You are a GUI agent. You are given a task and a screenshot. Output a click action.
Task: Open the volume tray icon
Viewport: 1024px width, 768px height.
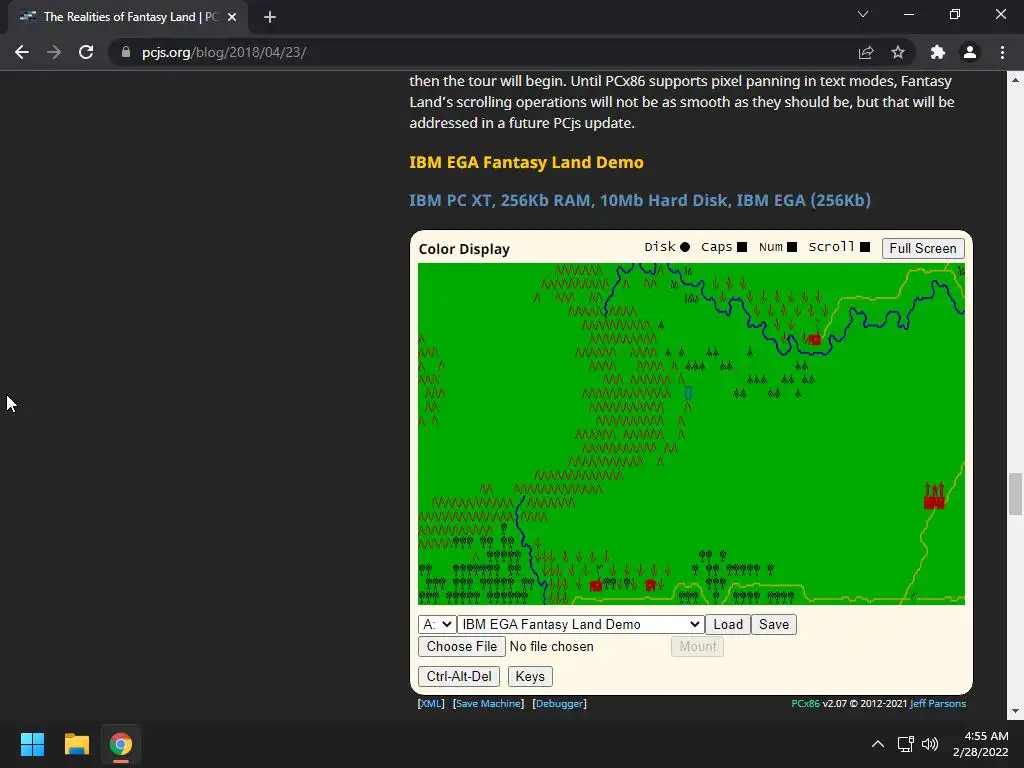(x=929, y=744)
